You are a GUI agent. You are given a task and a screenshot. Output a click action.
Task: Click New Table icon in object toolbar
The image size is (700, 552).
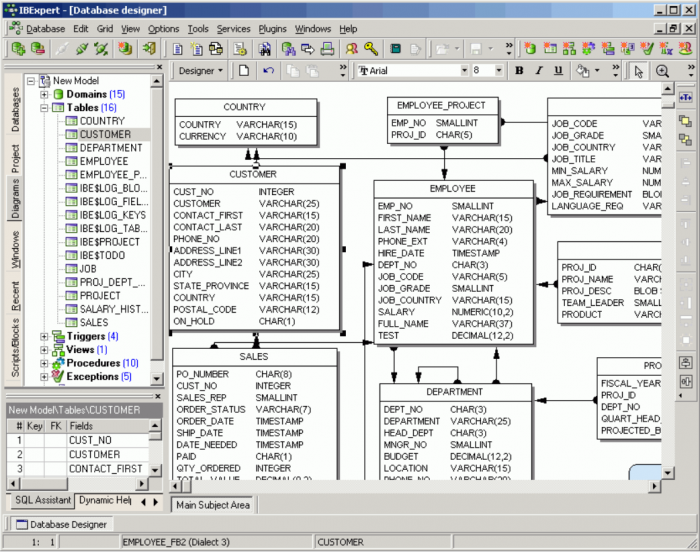point(550,48)
